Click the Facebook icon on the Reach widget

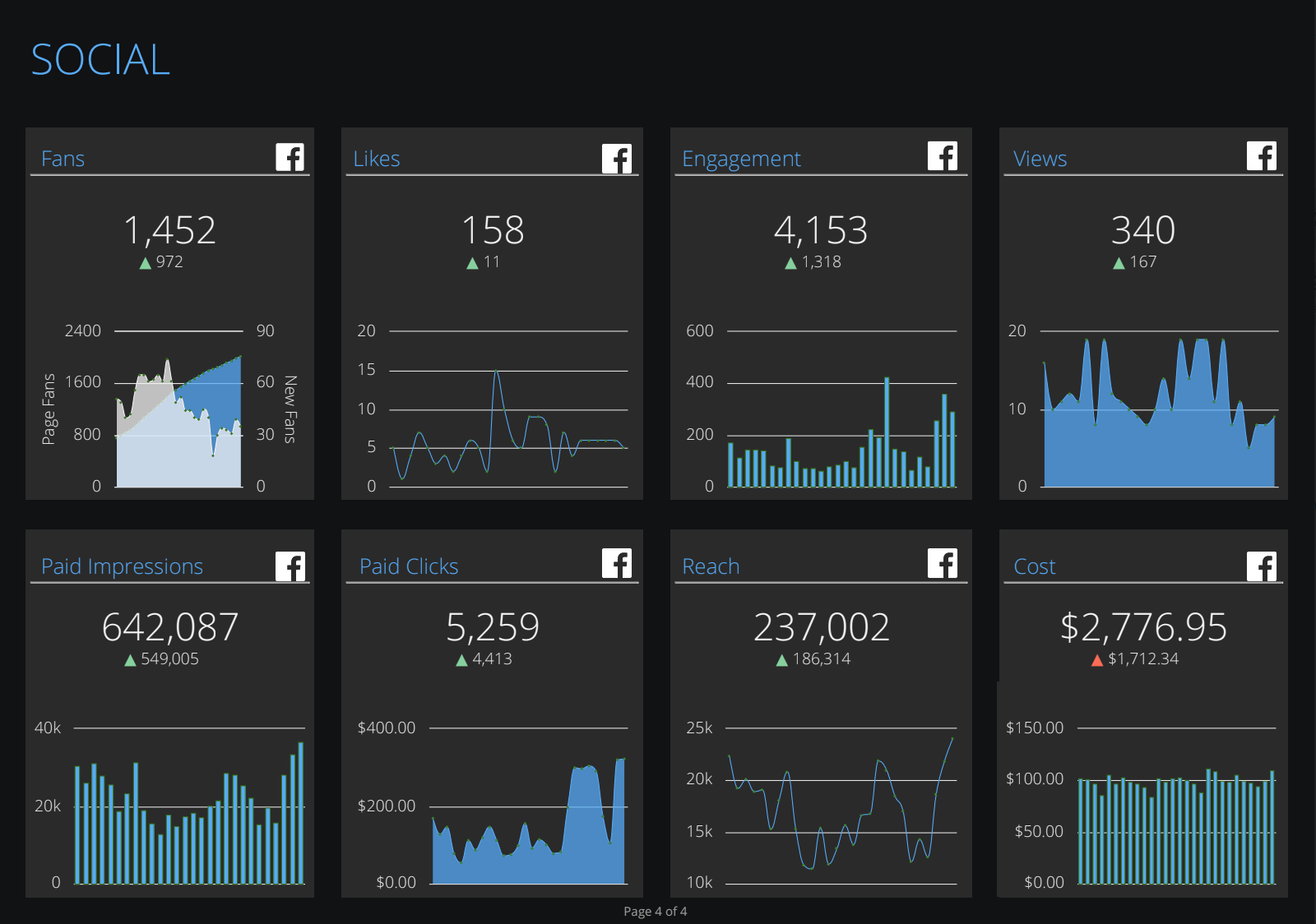[x=943, y=565]
